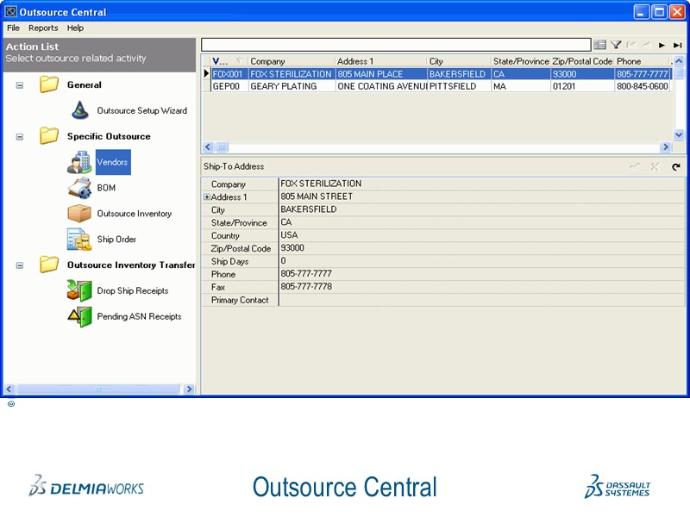Click the Outsource Inventory box icon

coord(79,213)
